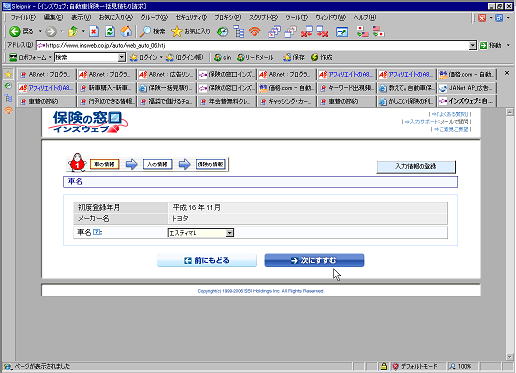
Task: Open the 表示 menu
Action: tap(81, 17)
